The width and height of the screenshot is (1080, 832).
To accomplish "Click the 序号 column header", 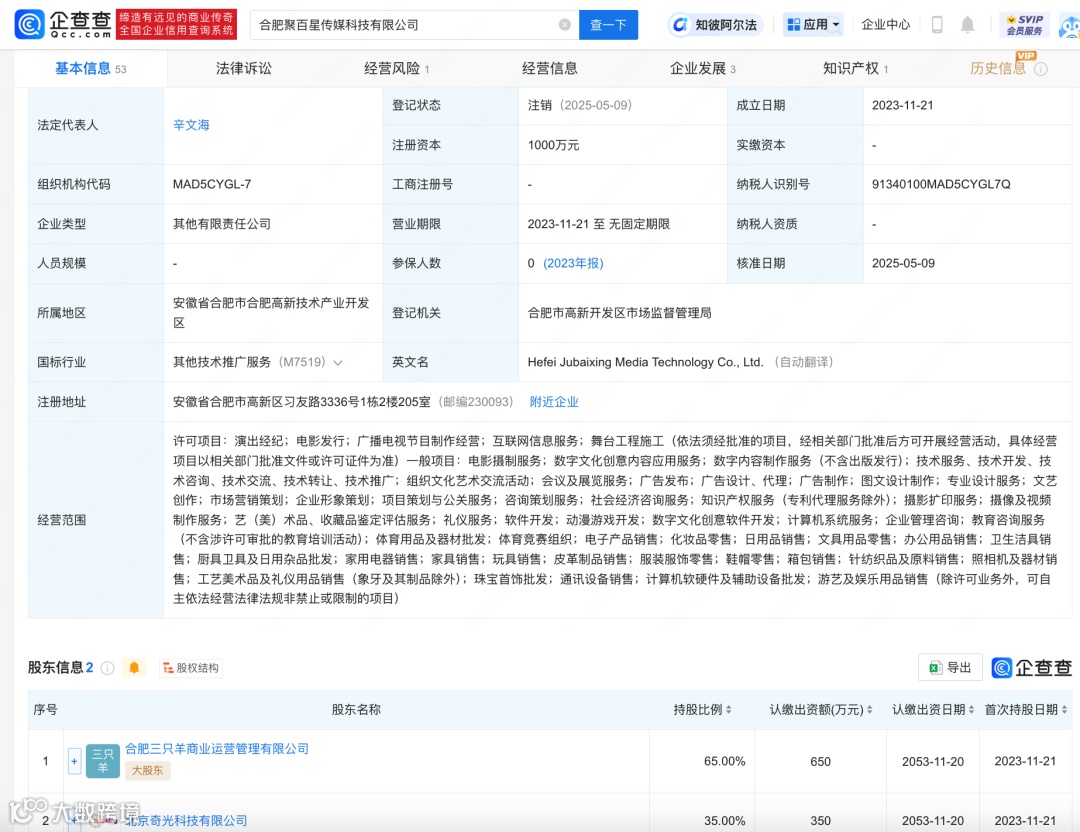I will 45,709.
